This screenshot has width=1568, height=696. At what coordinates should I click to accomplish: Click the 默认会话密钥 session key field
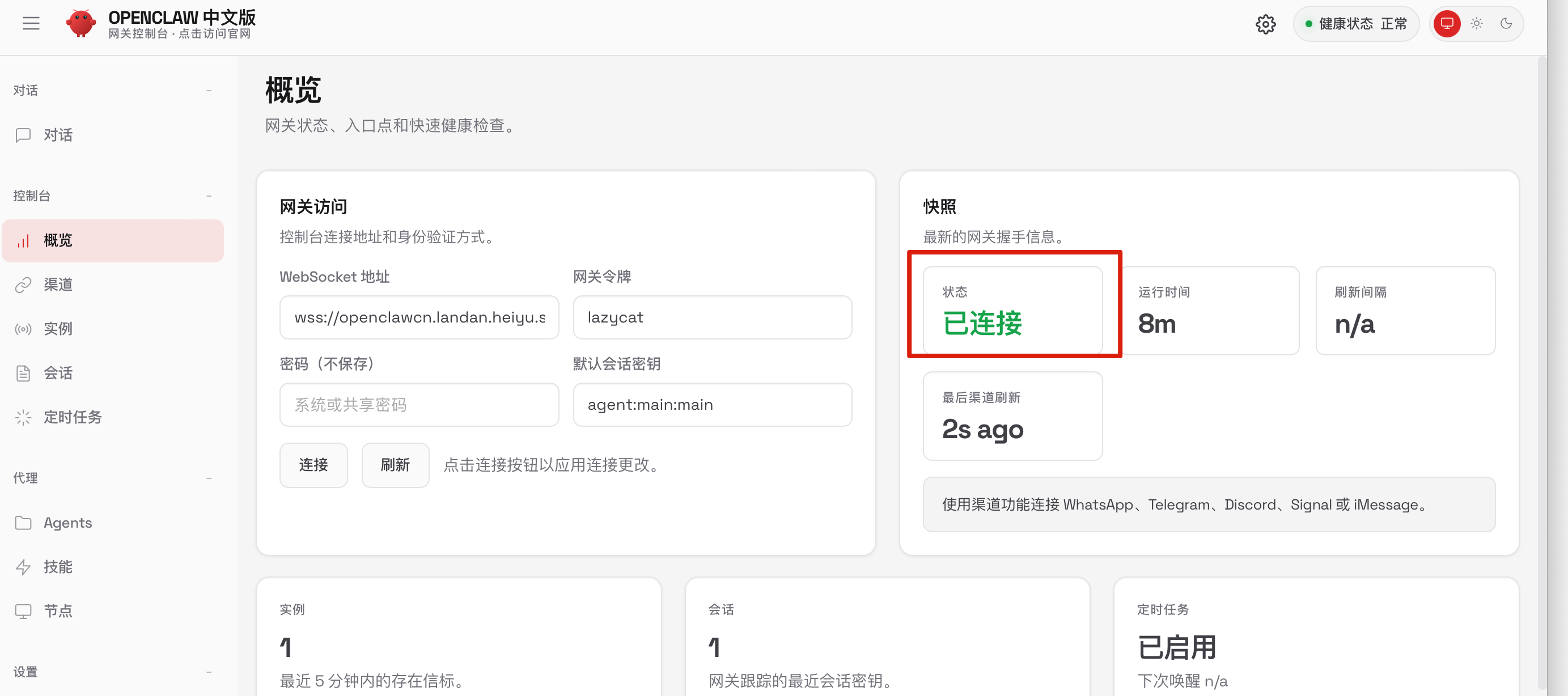(x=712, y=405)
